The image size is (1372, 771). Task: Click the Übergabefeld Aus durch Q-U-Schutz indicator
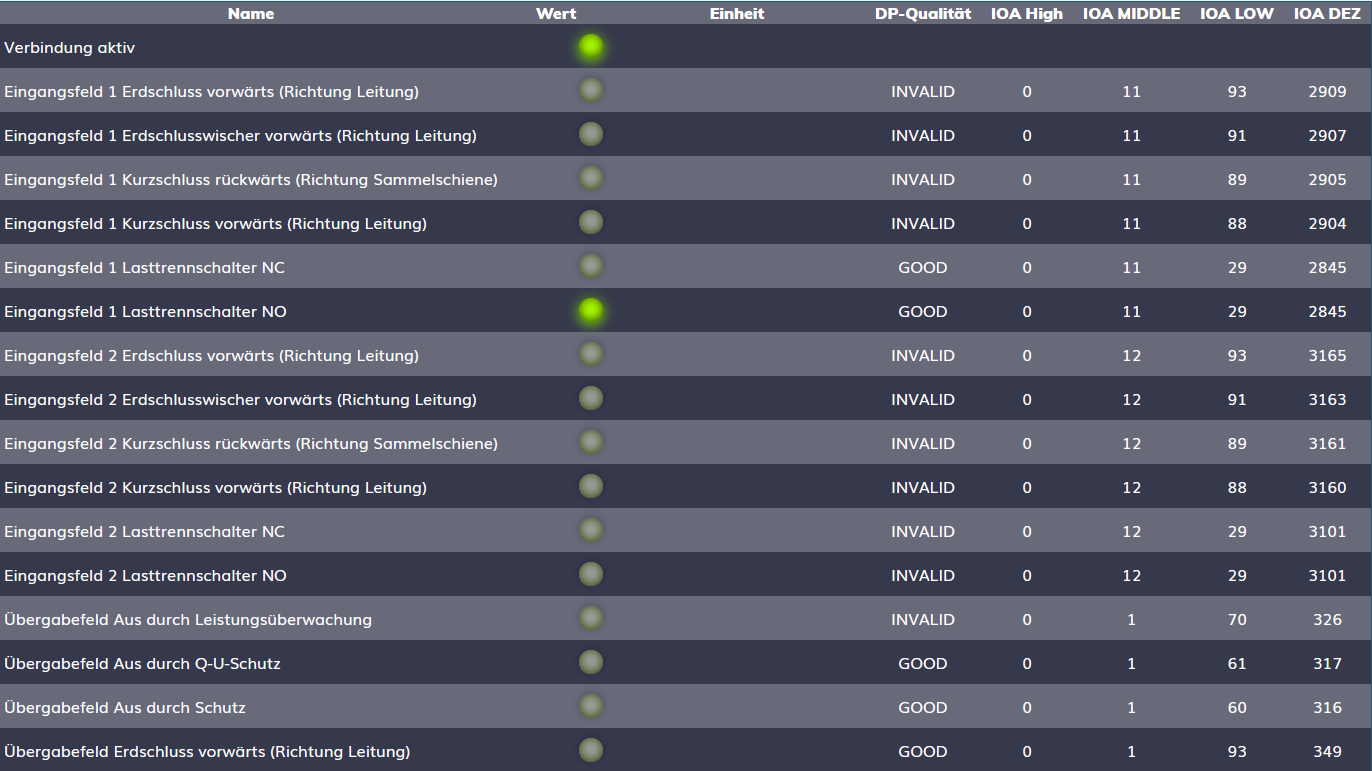pos(591,663)
